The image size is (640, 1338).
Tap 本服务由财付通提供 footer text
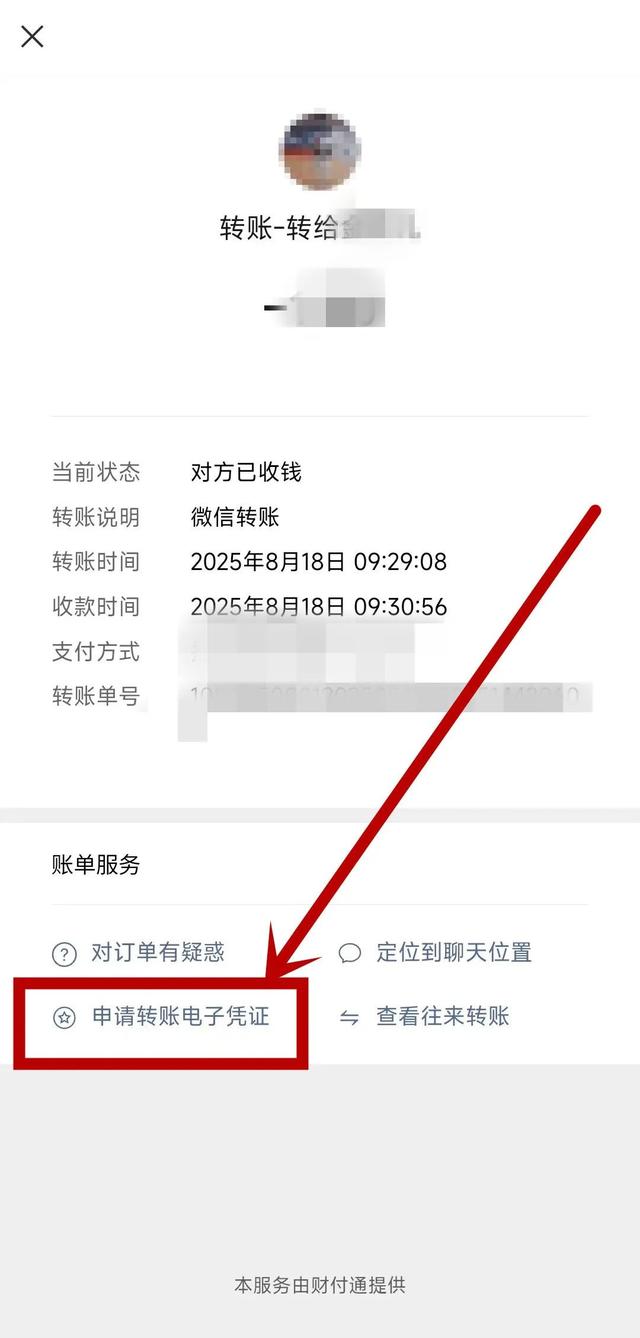pos(320,1285)
